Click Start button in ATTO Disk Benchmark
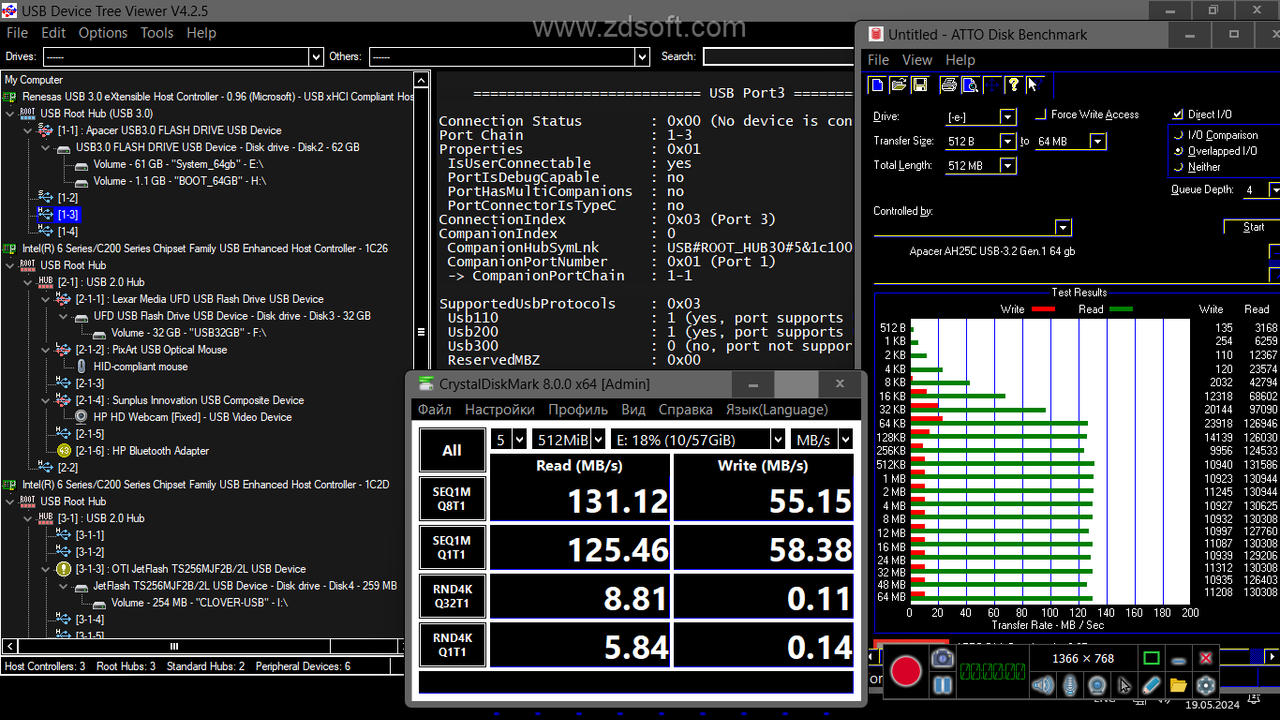1280x720 pixels. 1252,227
